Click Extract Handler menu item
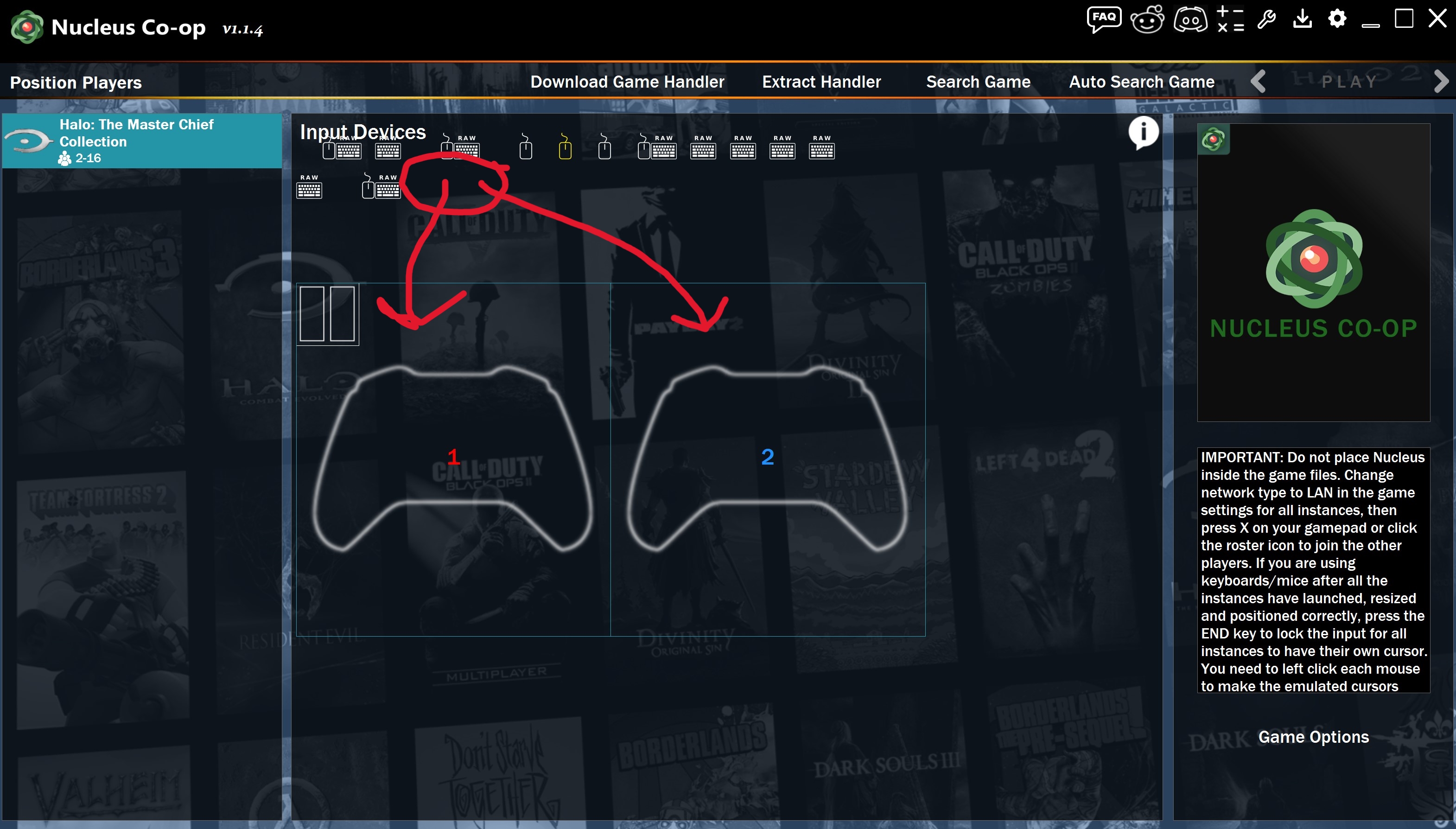1456x829 pixels. click(821, 82)
